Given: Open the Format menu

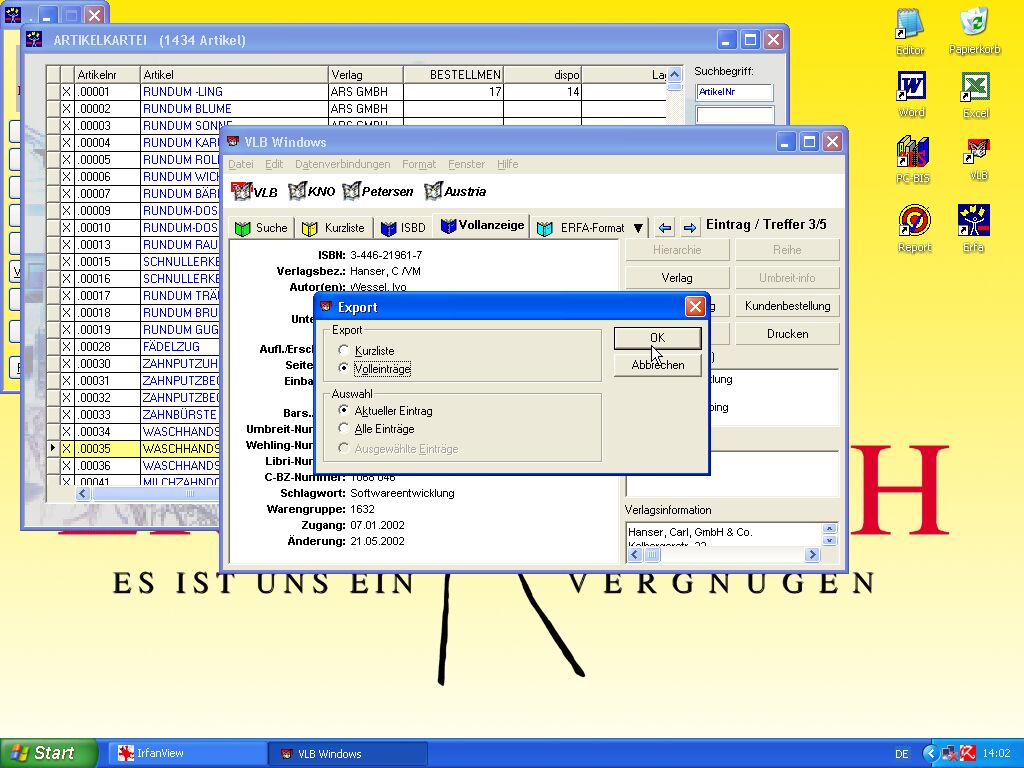Looking at the screenshot, I should [419, 164].
